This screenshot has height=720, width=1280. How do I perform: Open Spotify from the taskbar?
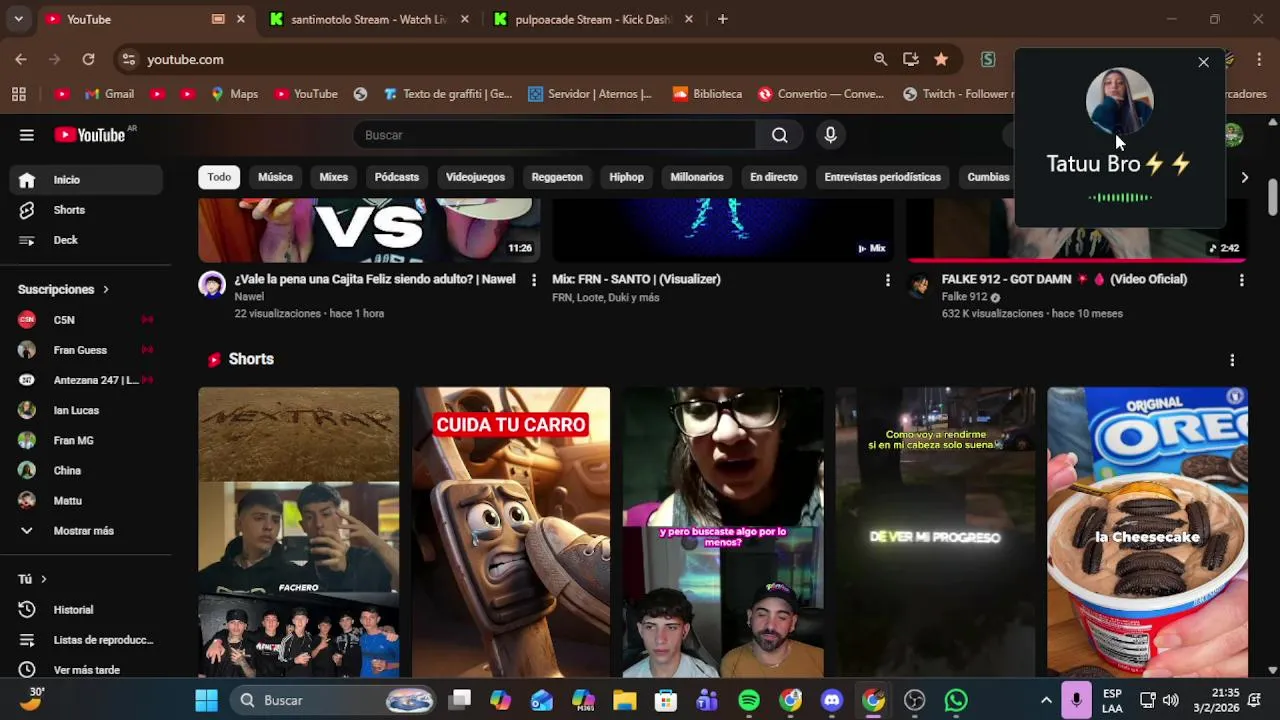click(749, 700)
